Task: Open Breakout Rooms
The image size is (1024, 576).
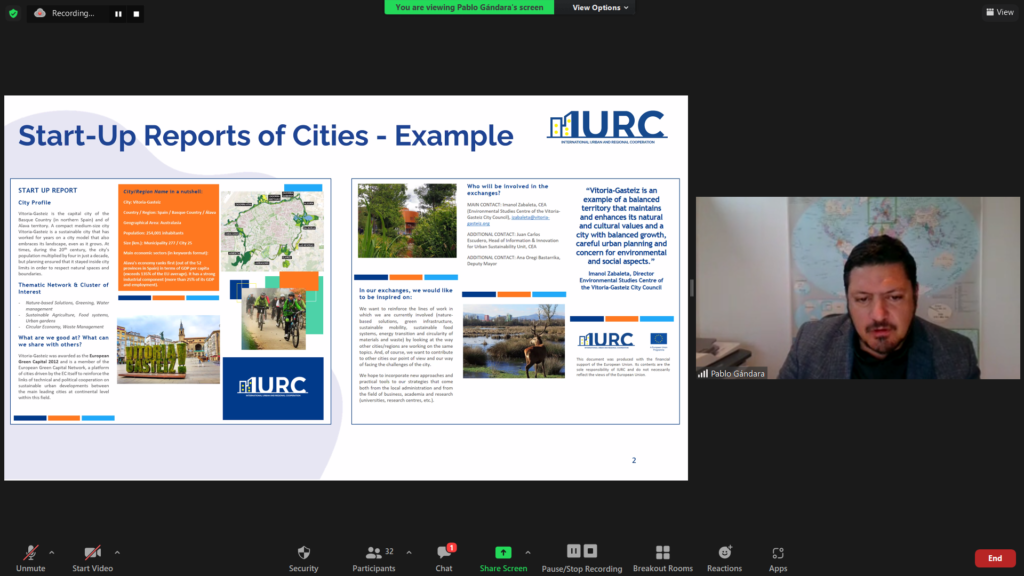Action: click(x=662, y=557)
